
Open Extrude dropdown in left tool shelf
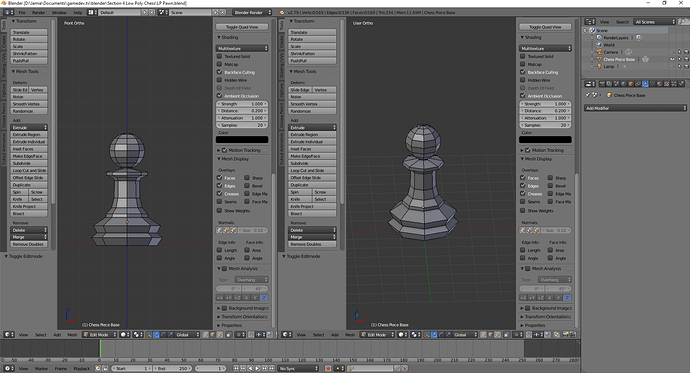coord(29,128)
